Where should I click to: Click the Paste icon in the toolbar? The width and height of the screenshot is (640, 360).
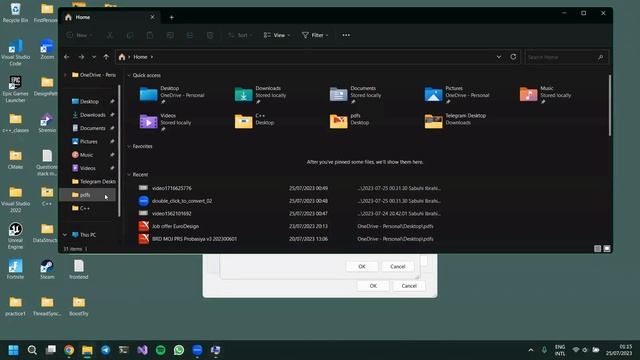pos(150,36)
